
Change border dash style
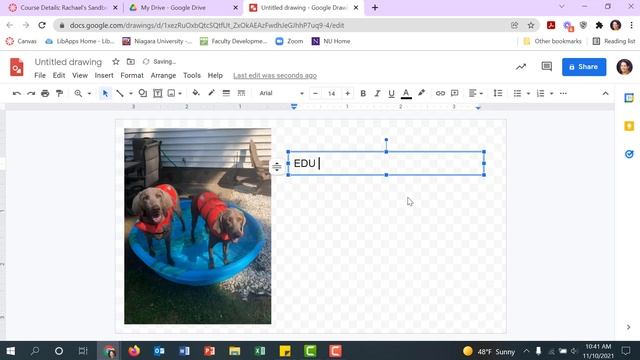(241, 93)
